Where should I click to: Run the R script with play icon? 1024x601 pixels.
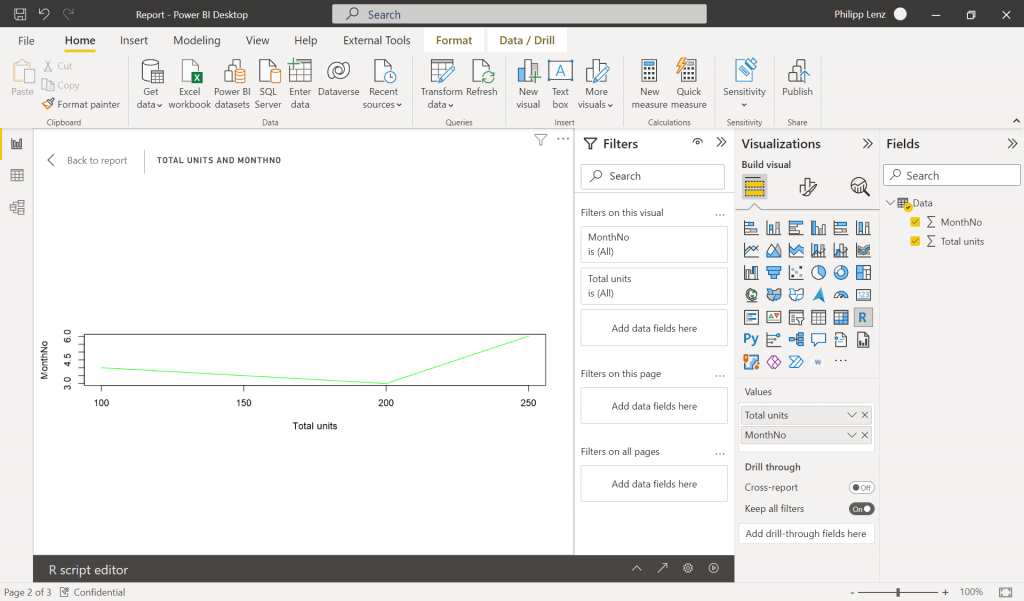713,568
